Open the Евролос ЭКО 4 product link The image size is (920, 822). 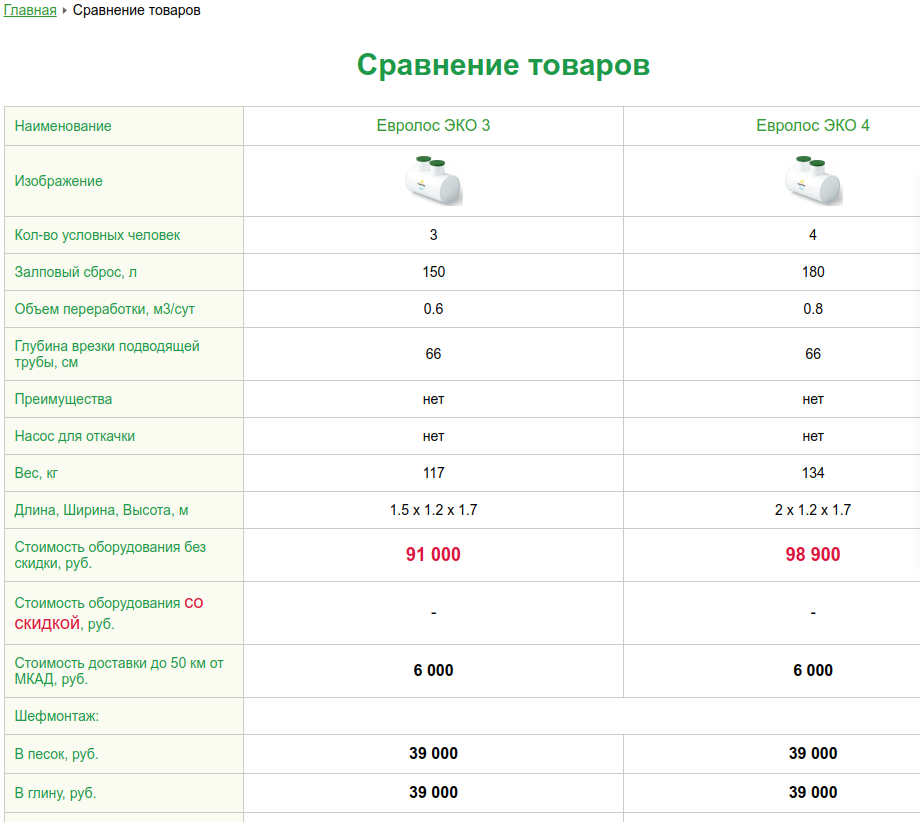pos(813,126)
